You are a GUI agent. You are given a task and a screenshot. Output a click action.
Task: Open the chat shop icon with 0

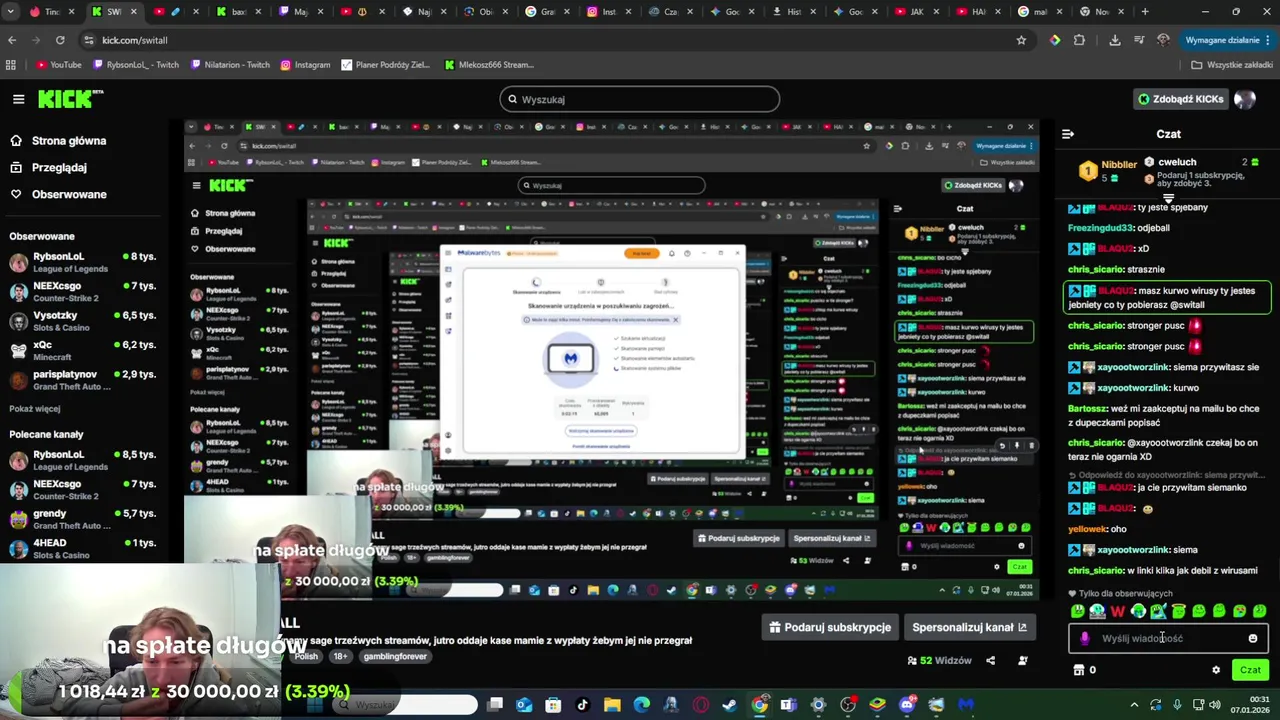[x=1084, y=670]
